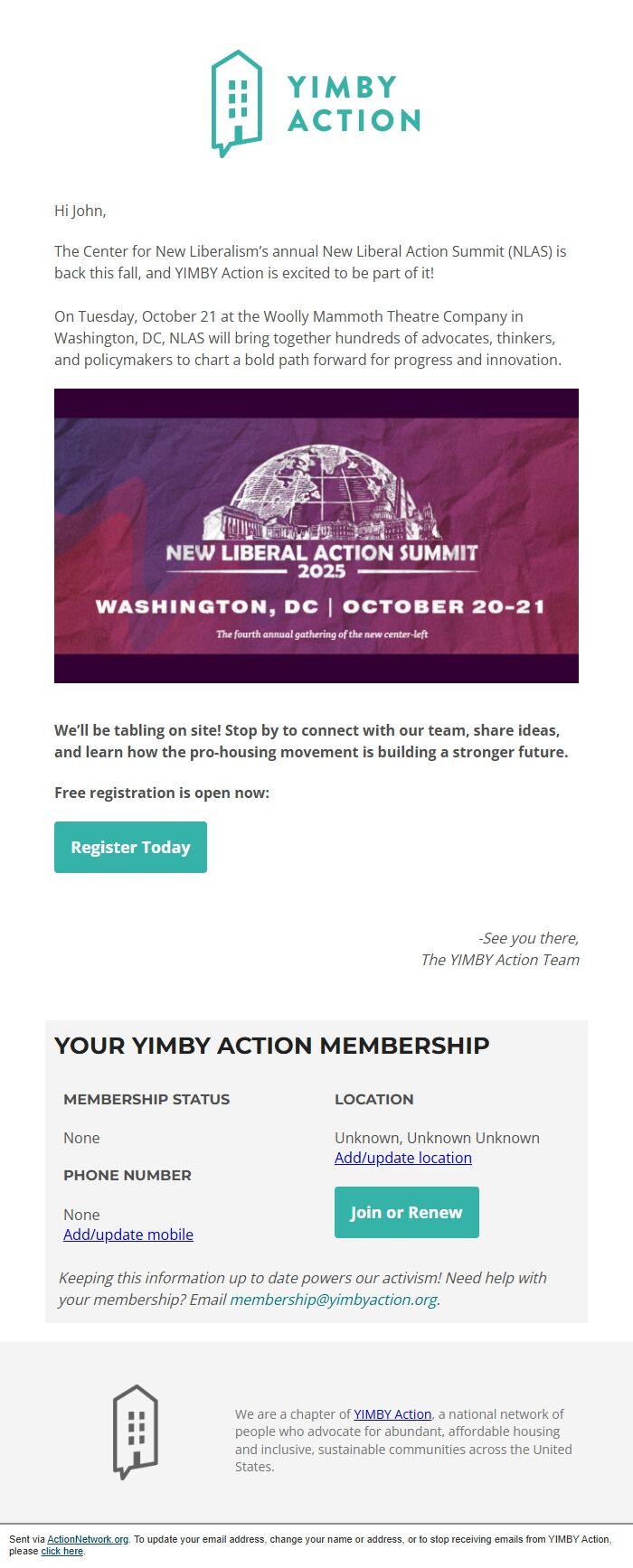Click the 'click here' unsubscribe link
Image resolution: width=633 pixels, height=1568 pixels.
tap(62, 1551)
